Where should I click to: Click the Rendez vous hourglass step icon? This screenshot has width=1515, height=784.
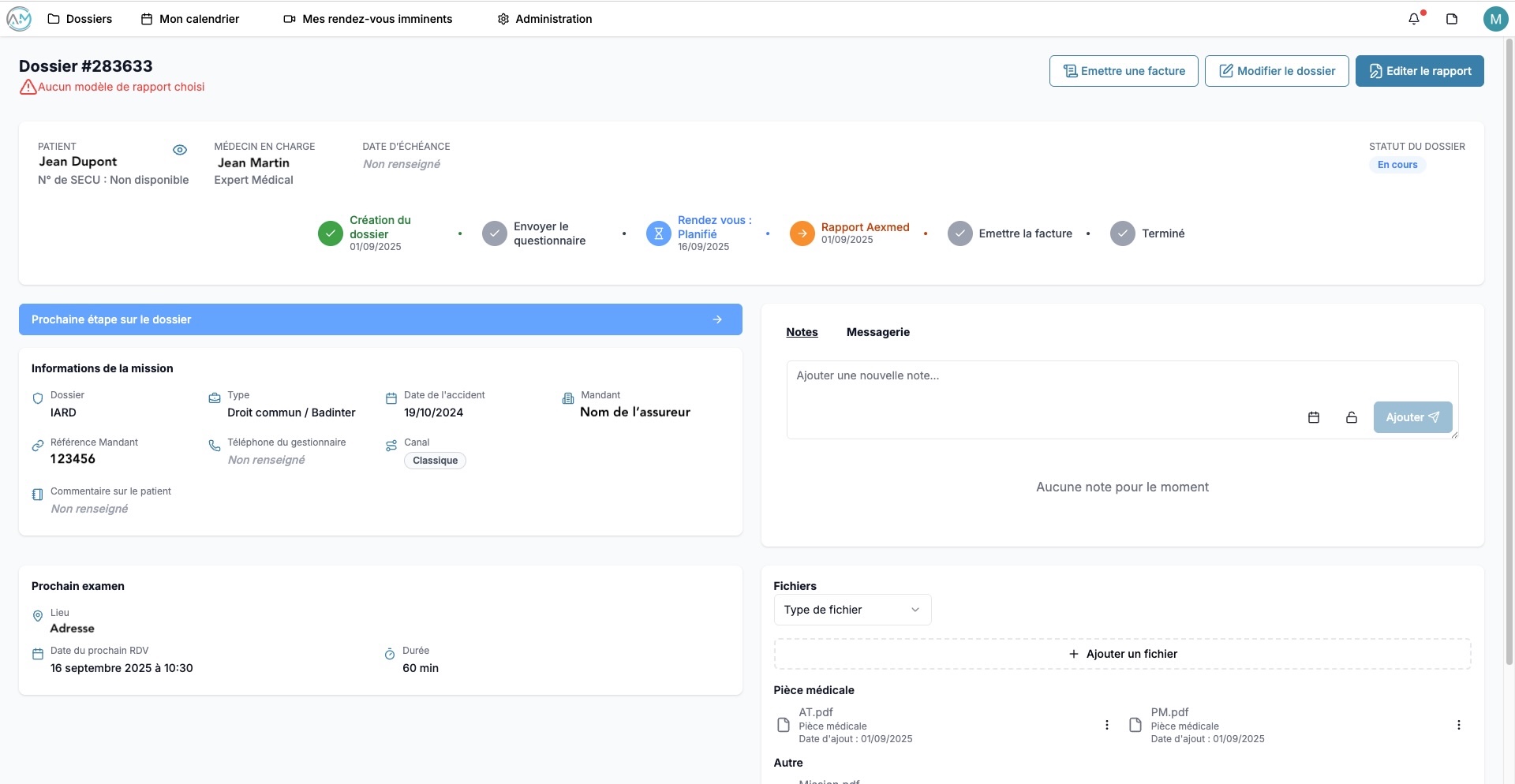tap(658, 233)
